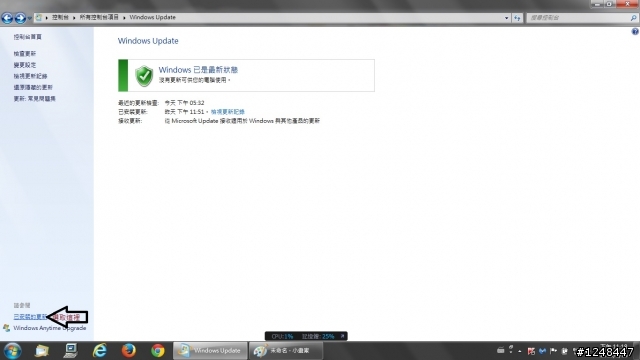This screenshot has height=360, width=640.
Task: Click the CPU usage readout in the gadget
Action: (x=282, y=336)
